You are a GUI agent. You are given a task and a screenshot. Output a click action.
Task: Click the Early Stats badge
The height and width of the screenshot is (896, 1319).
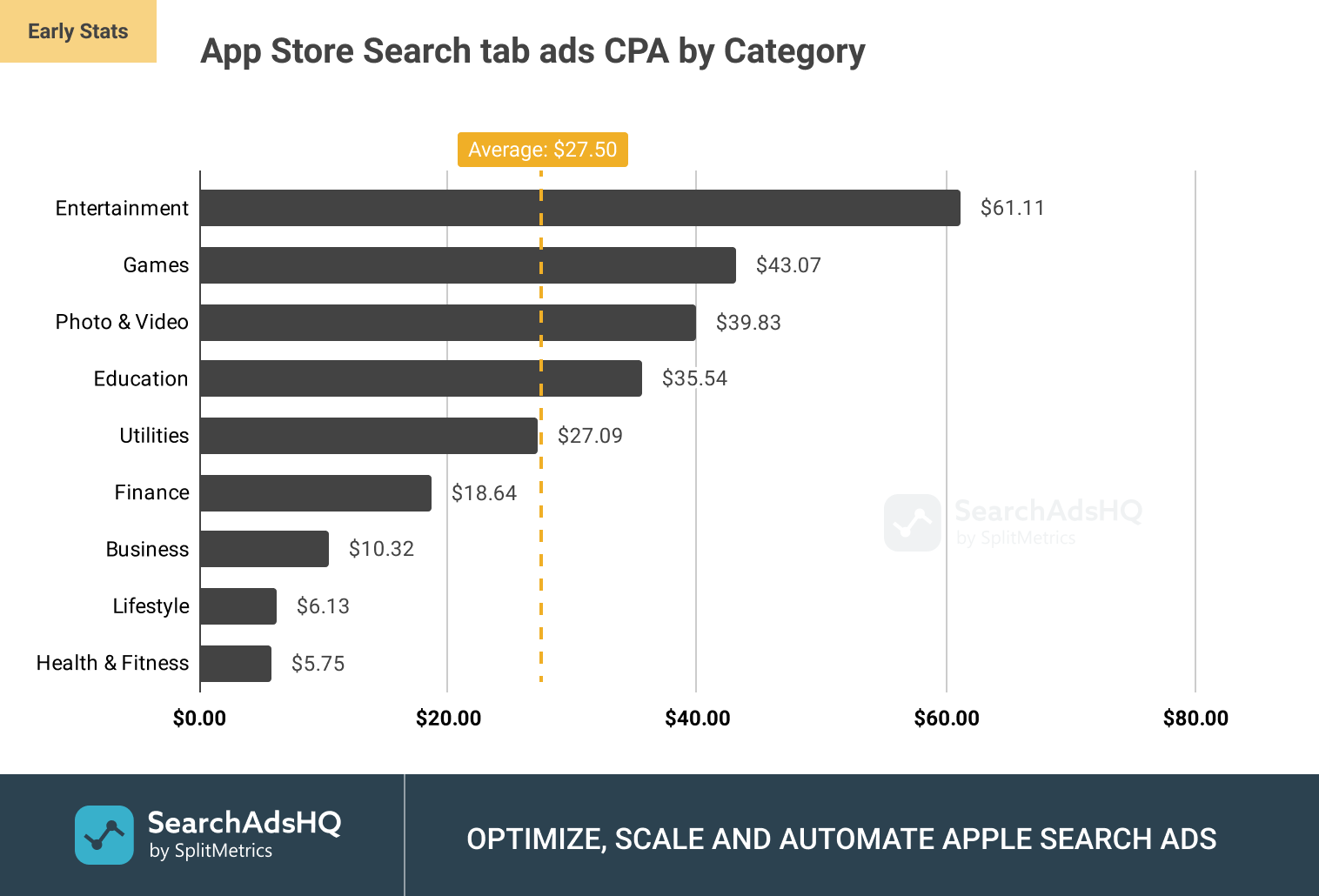click(78, 31)
